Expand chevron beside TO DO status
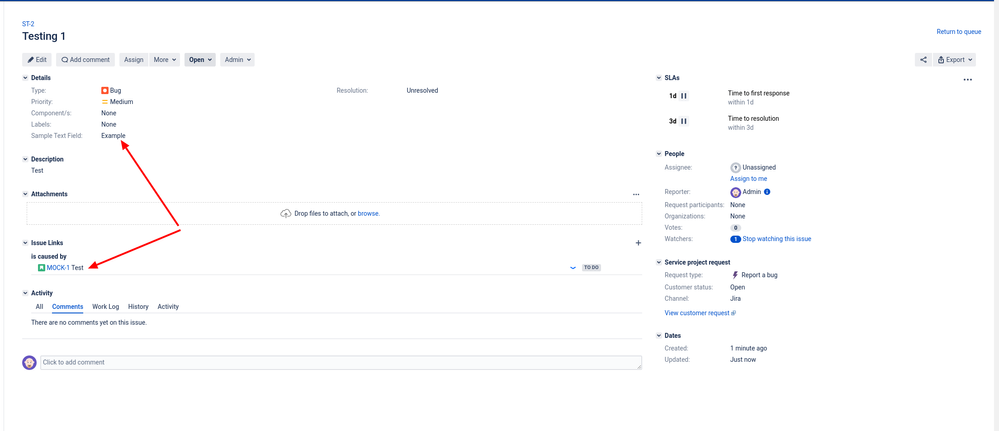This screenshot has width=999, height=431. click(x=572, y=268)
